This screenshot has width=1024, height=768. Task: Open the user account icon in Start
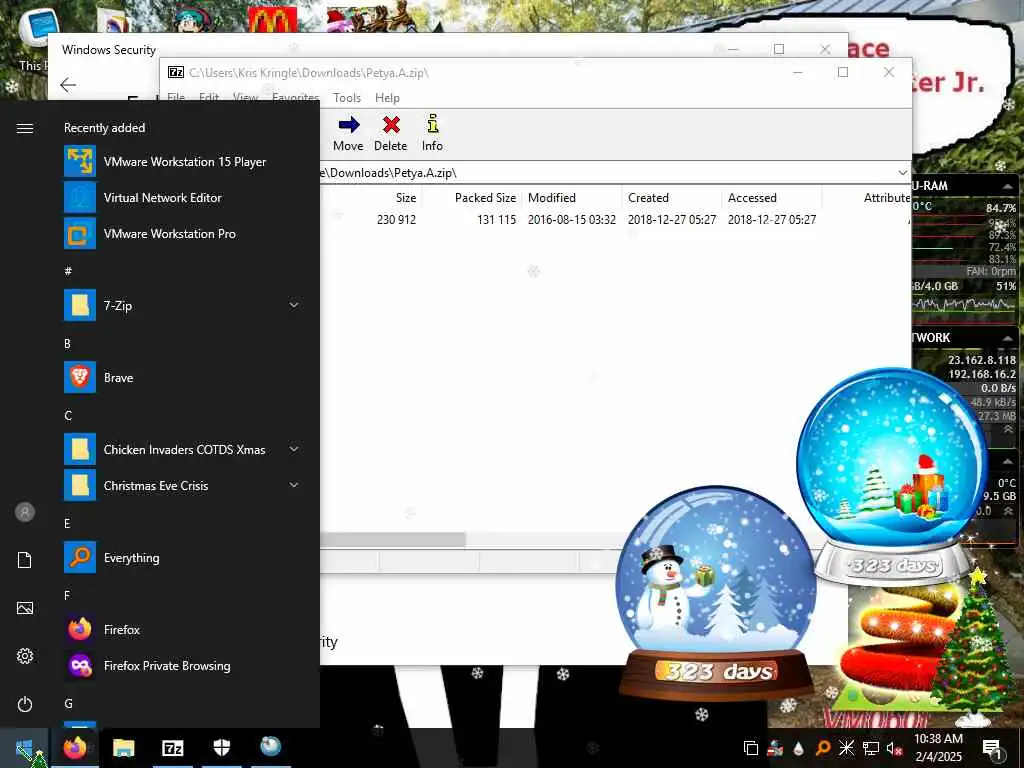(25, 512)
